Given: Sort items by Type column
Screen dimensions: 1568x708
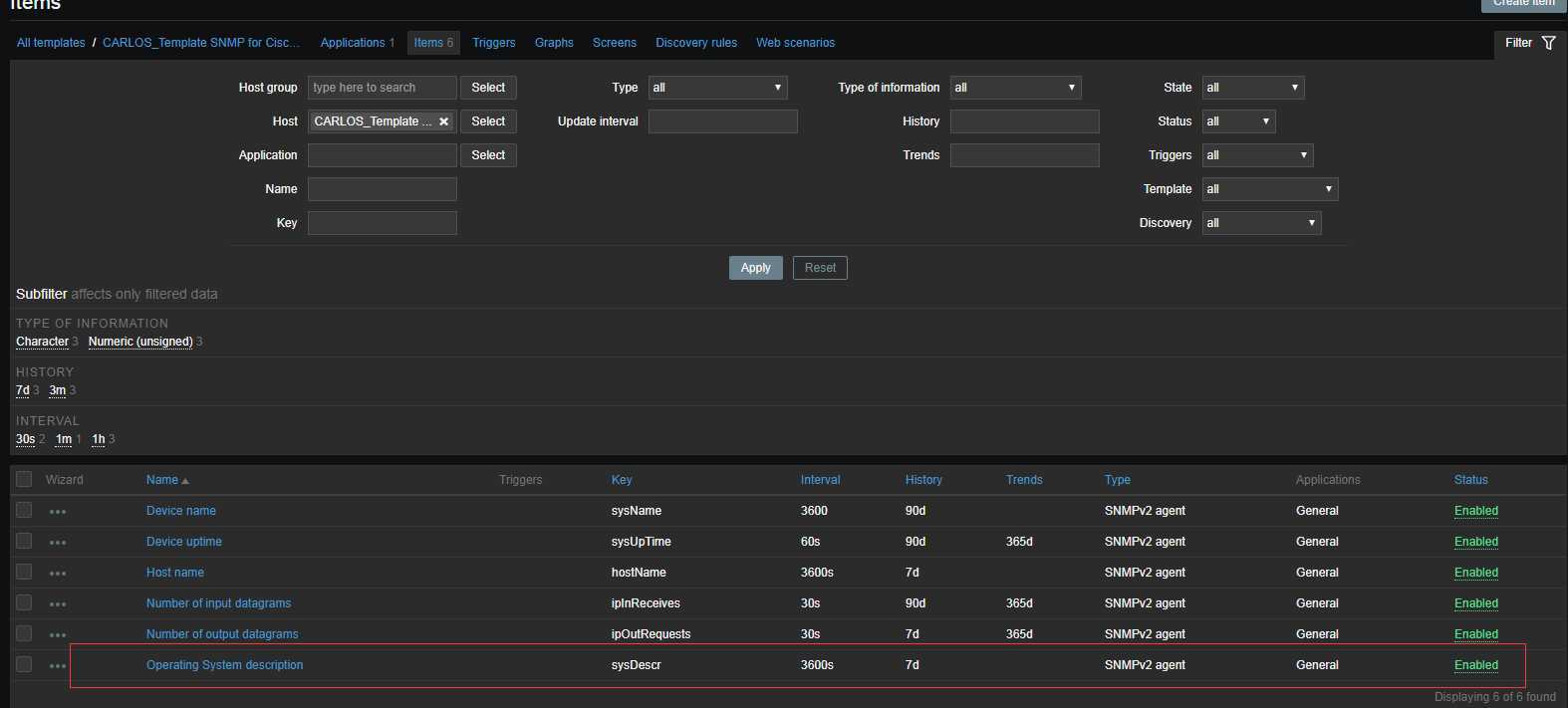Looking at the screenshot, I should (x=1118, y=480).
